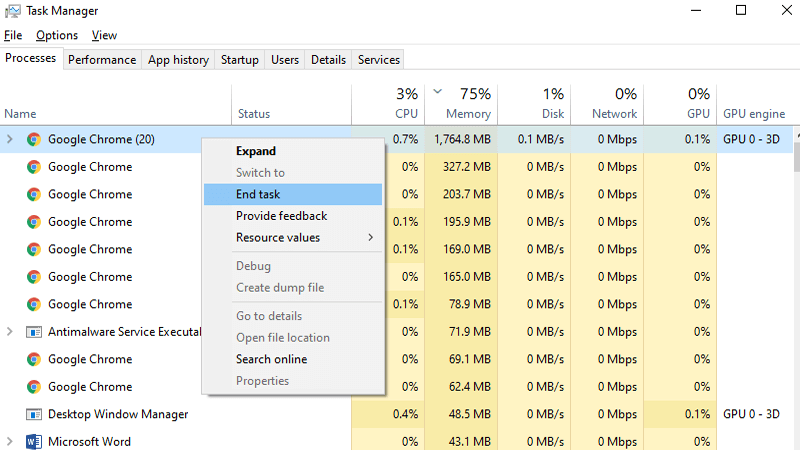Screen dimensions: 800x450
Task: Choose Search online in the context menu
Action: [293, 359]
